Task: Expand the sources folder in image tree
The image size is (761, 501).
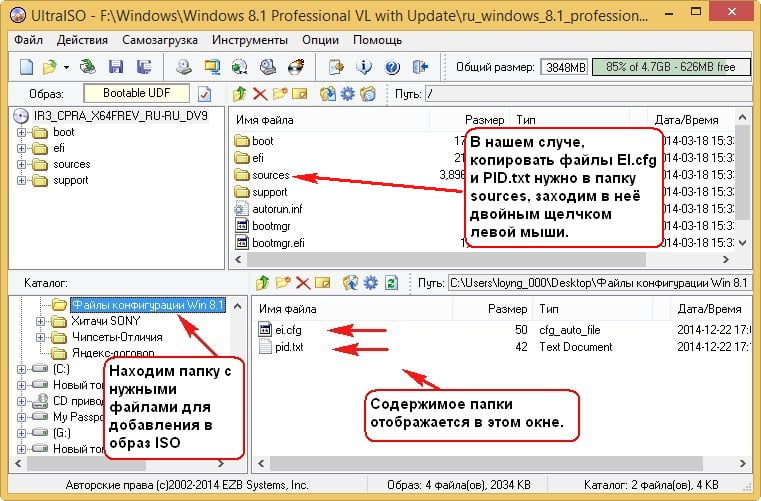Action: [x=22, y=164]
